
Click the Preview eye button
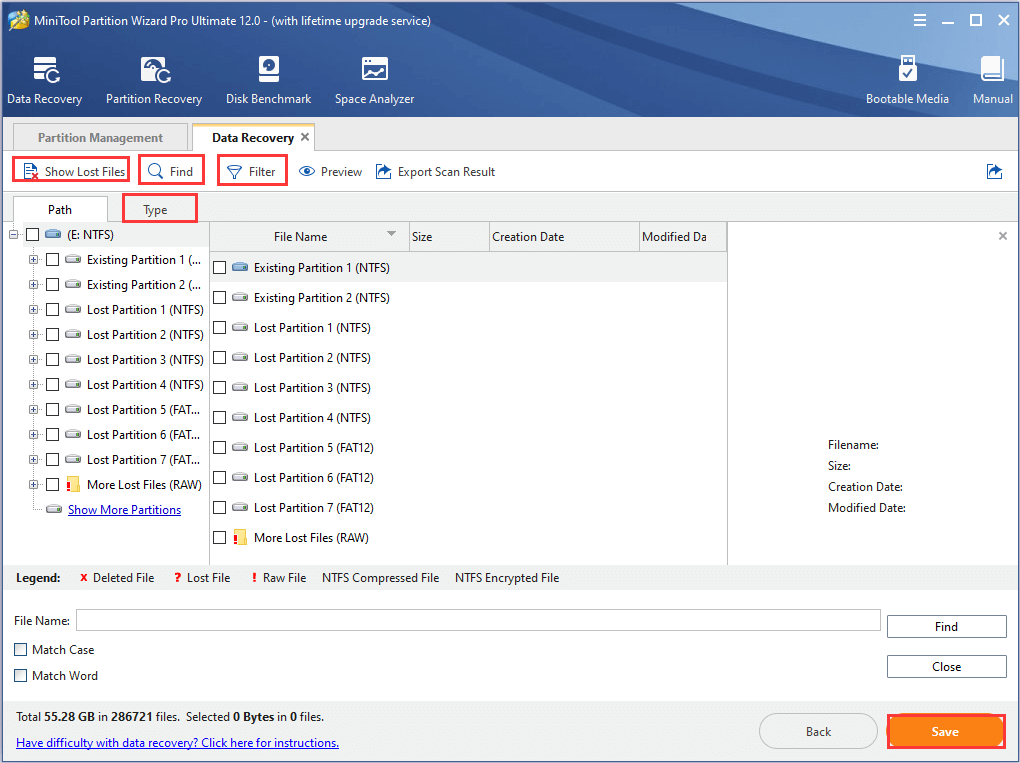[x=330, y=172]
